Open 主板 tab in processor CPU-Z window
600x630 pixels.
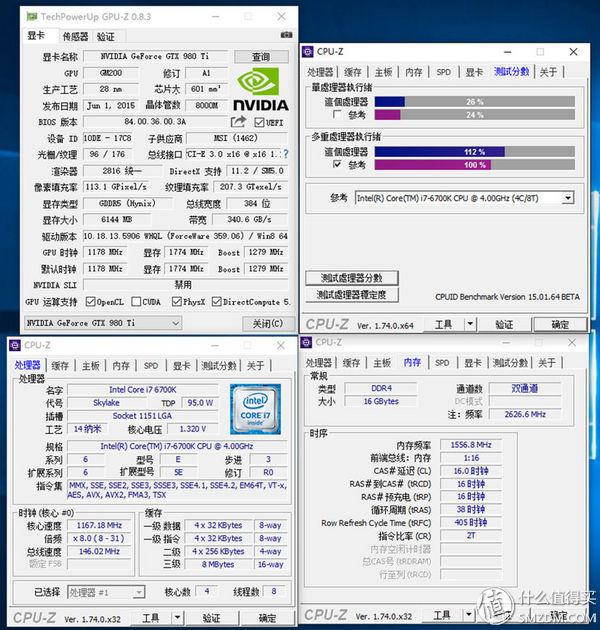[x=91, y=366]
